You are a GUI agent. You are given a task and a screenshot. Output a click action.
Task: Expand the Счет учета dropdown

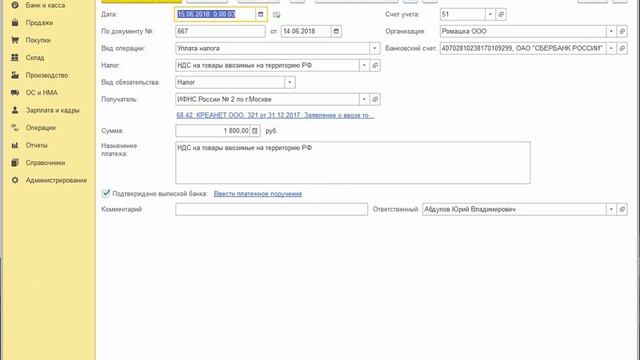(x=490, y=14)
